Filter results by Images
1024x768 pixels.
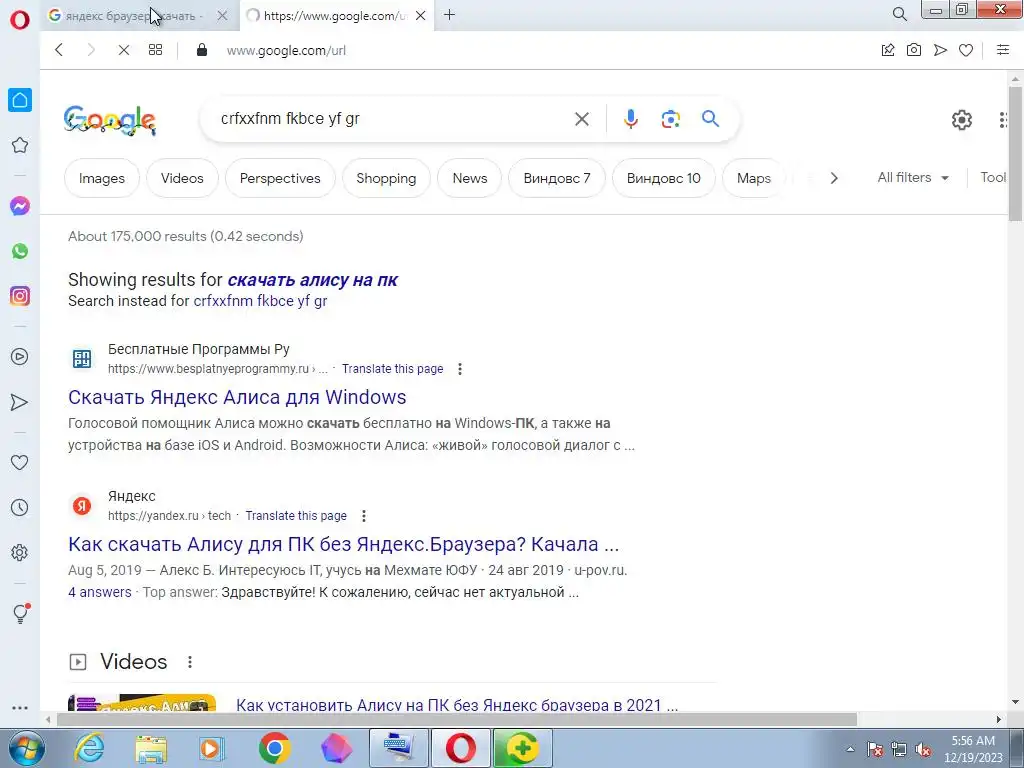tap(101, 178)
